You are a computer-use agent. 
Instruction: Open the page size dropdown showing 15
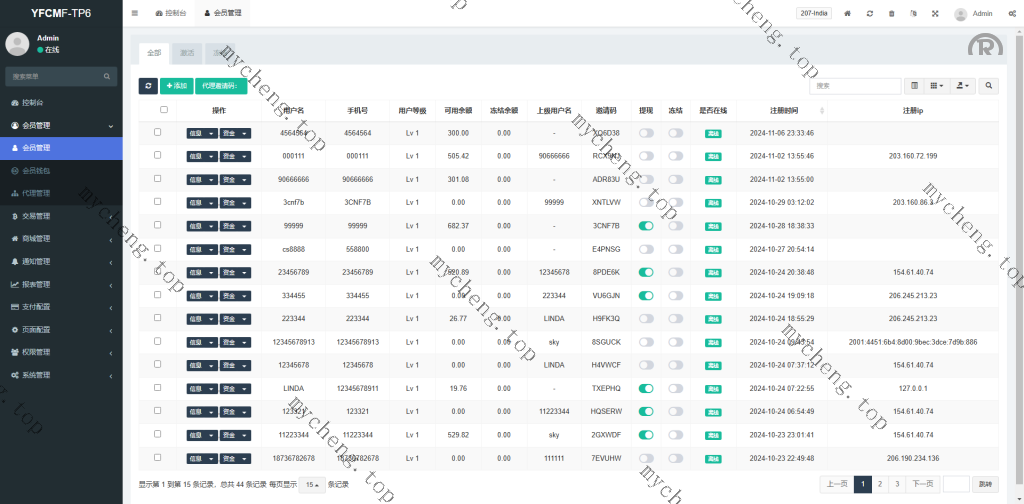(x=314, y=484)
